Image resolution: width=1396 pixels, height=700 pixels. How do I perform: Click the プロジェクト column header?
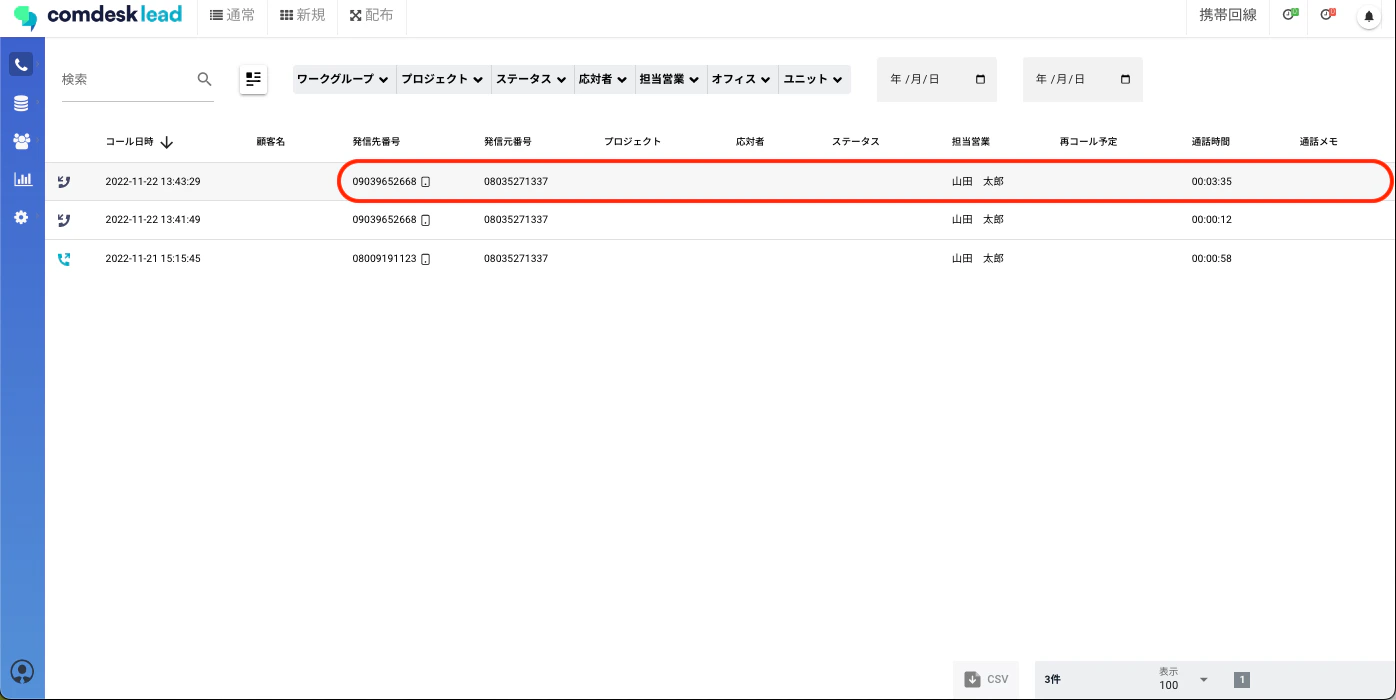point(633,142)
